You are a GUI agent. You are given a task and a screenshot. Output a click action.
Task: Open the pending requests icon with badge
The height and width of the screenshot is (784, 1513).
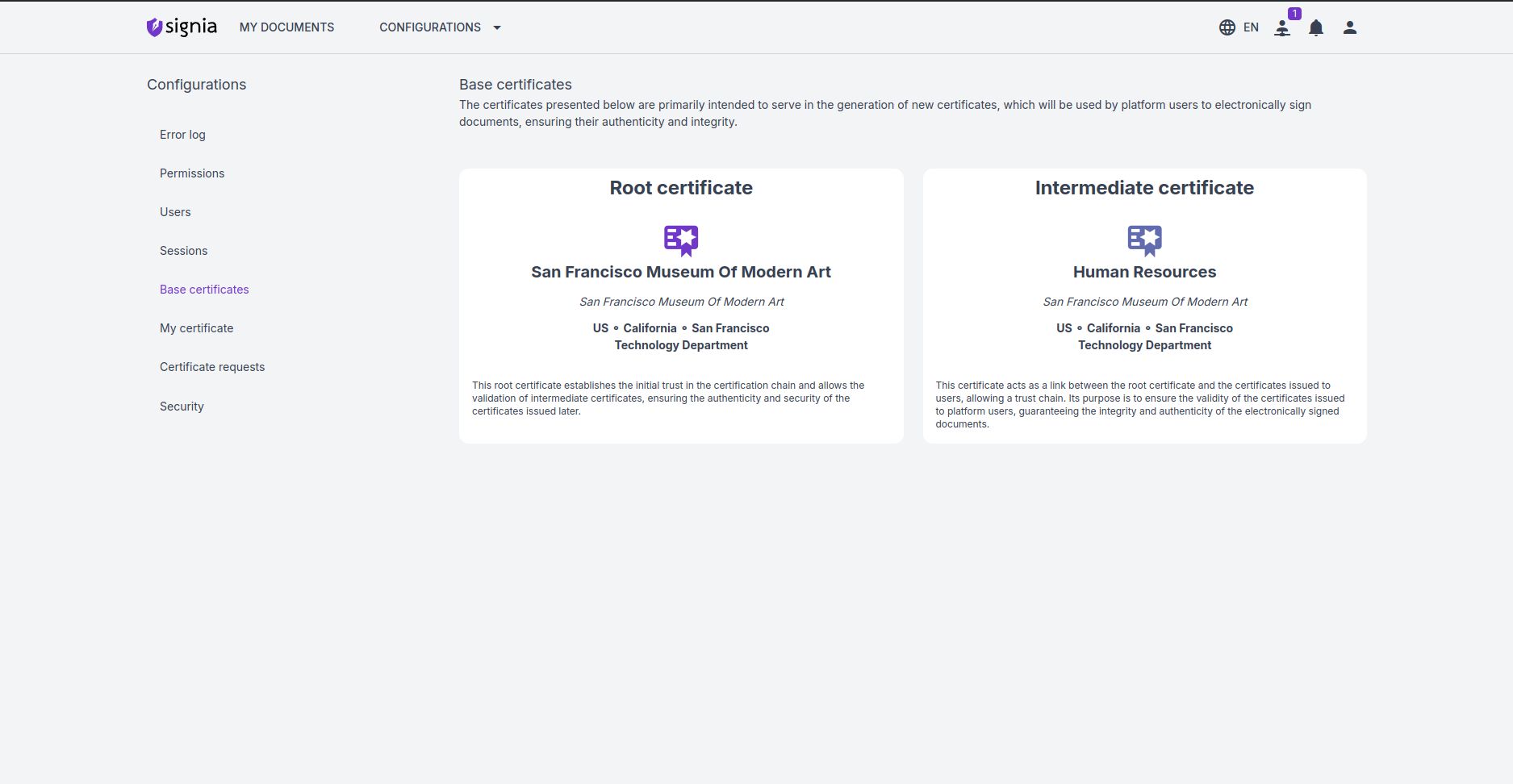(x=1282, y=28)
